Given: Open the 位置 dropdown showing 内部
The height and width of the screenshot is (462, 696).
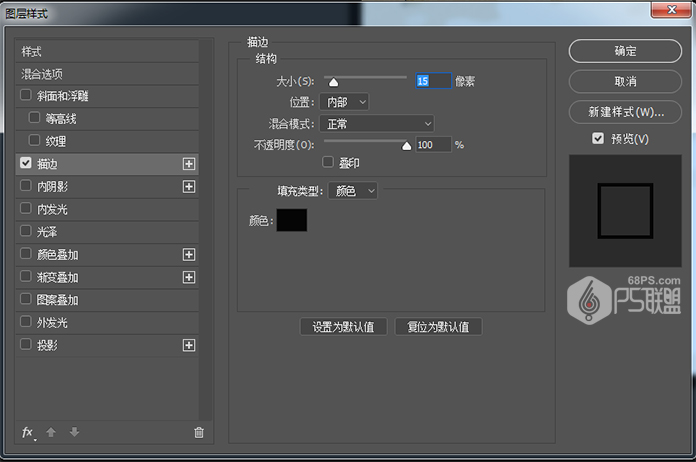Looking at the screenshot, I should [x=344, y=102].
